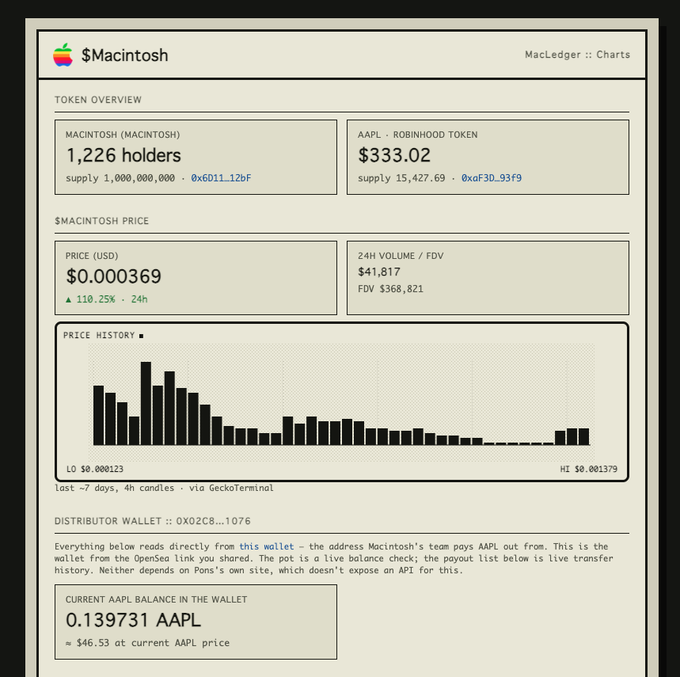
Task: Click the MacLedger :: Charts header text
Action: 577,55
